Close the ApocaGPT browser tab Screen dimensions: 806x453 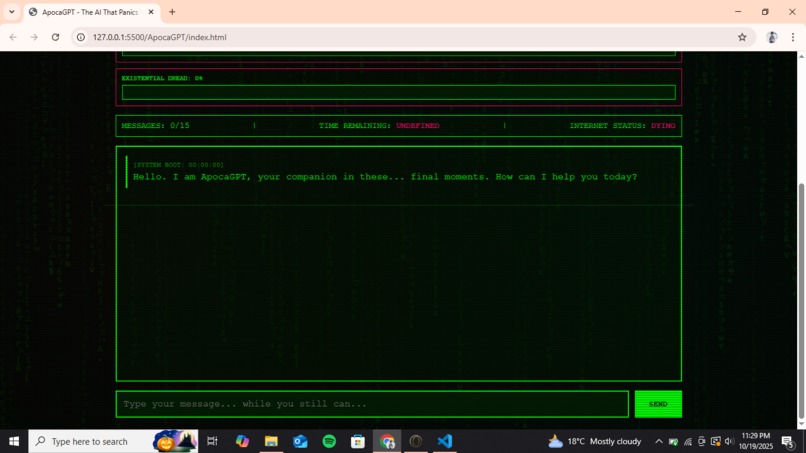[x=151, y=12]
